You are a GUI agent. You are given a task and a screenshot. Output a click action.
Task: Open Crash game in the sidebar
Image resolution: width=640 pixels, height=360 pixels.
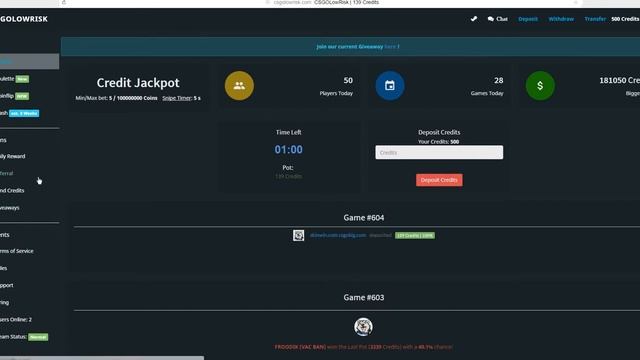pyautogui.click(x=4, y=113)
